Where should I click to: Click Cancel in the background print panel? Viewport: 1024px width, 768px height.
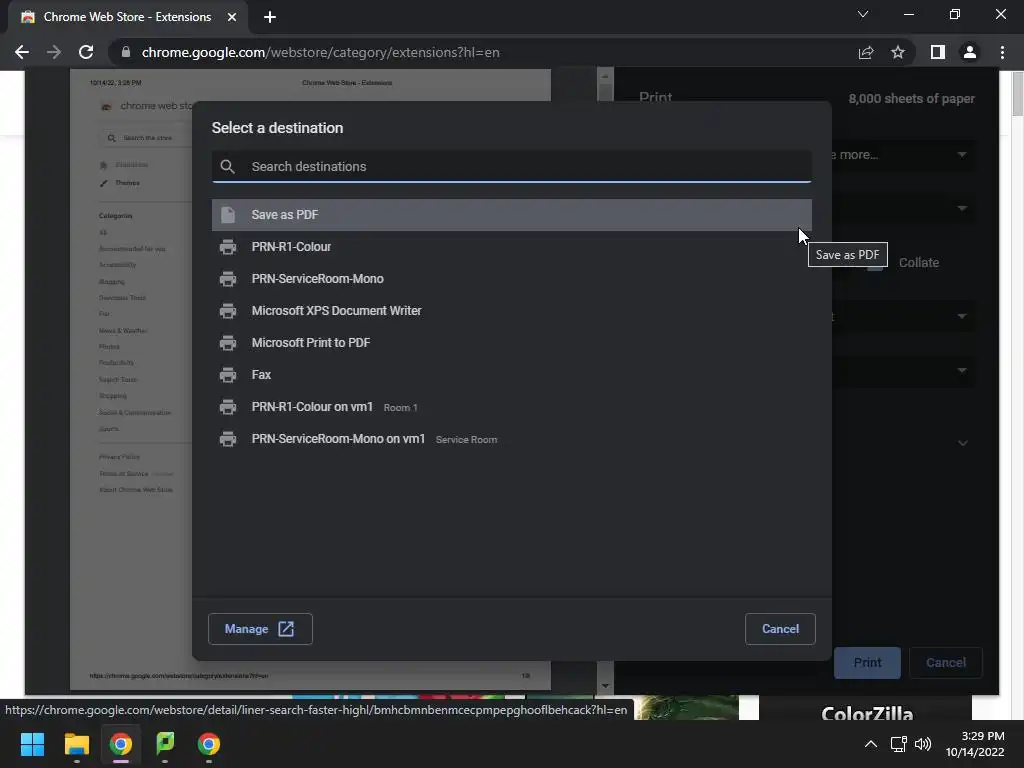point(945,663)
